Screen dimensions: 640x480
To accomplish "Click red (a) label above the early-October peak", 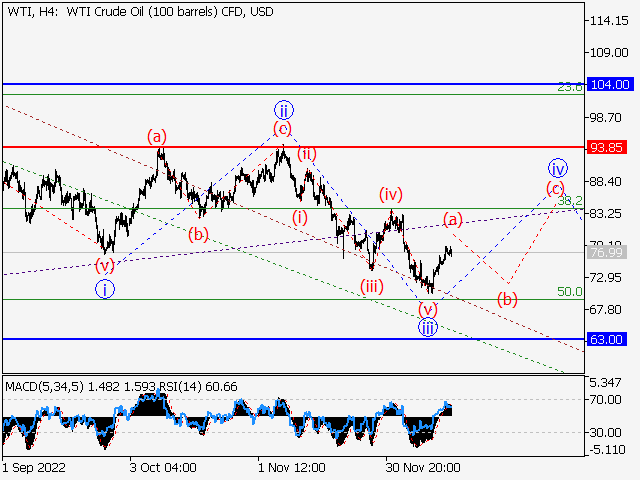I will (x=157, y=136).
